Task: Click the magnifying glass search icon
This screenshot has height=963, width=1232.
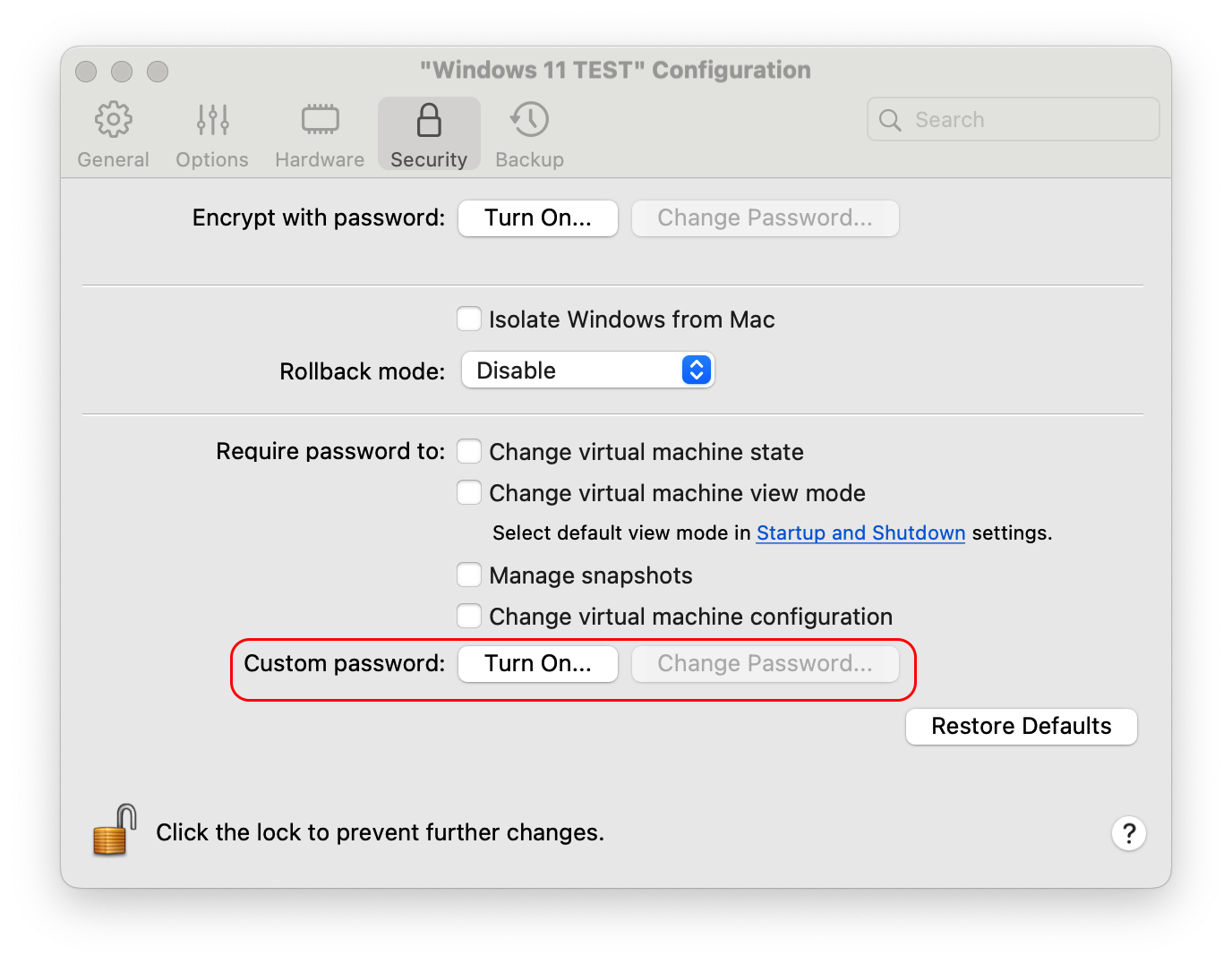Action: click(x=890, y=120)
